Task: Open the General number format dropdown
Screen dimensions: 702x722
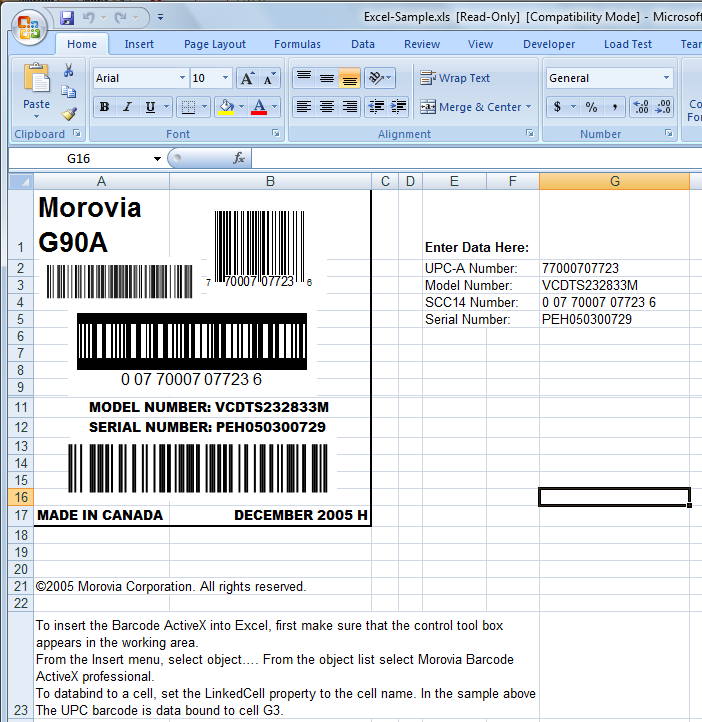Action: [666, 78]
